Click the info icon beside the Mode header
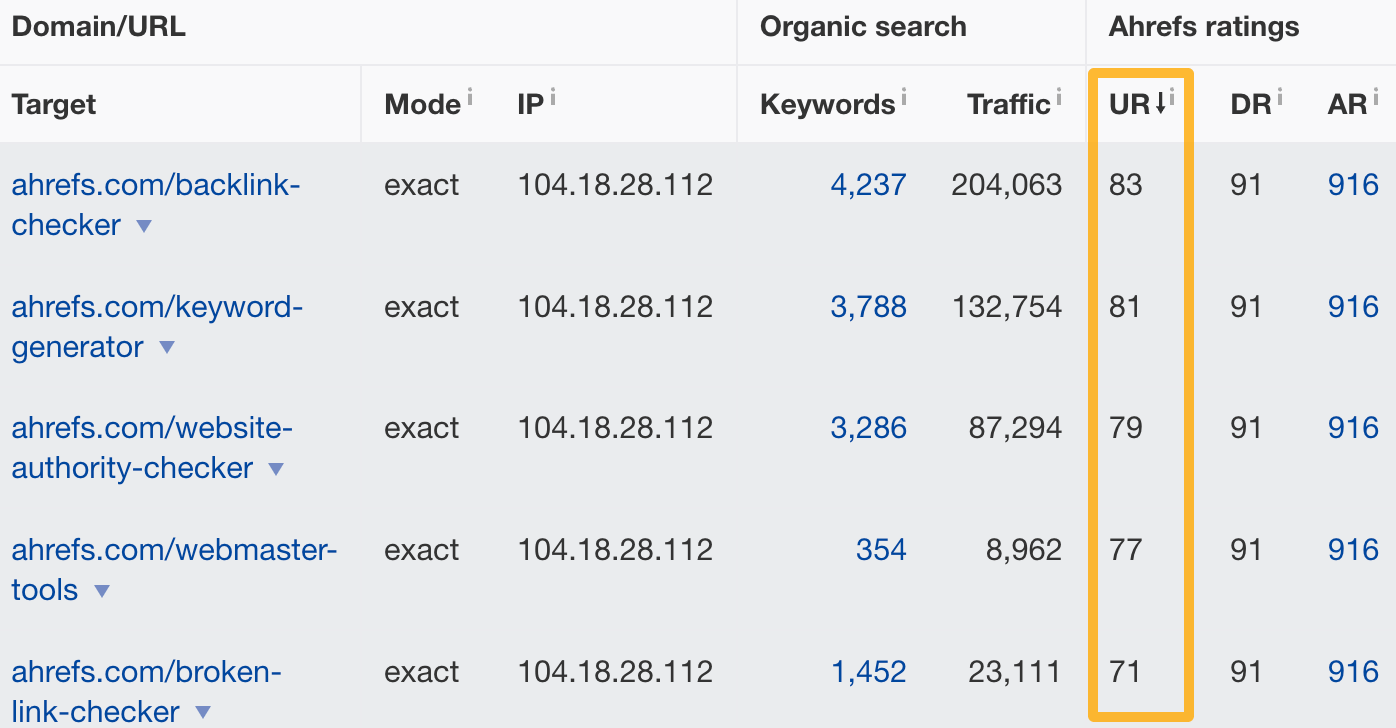1396x728 pixels. 472,95
